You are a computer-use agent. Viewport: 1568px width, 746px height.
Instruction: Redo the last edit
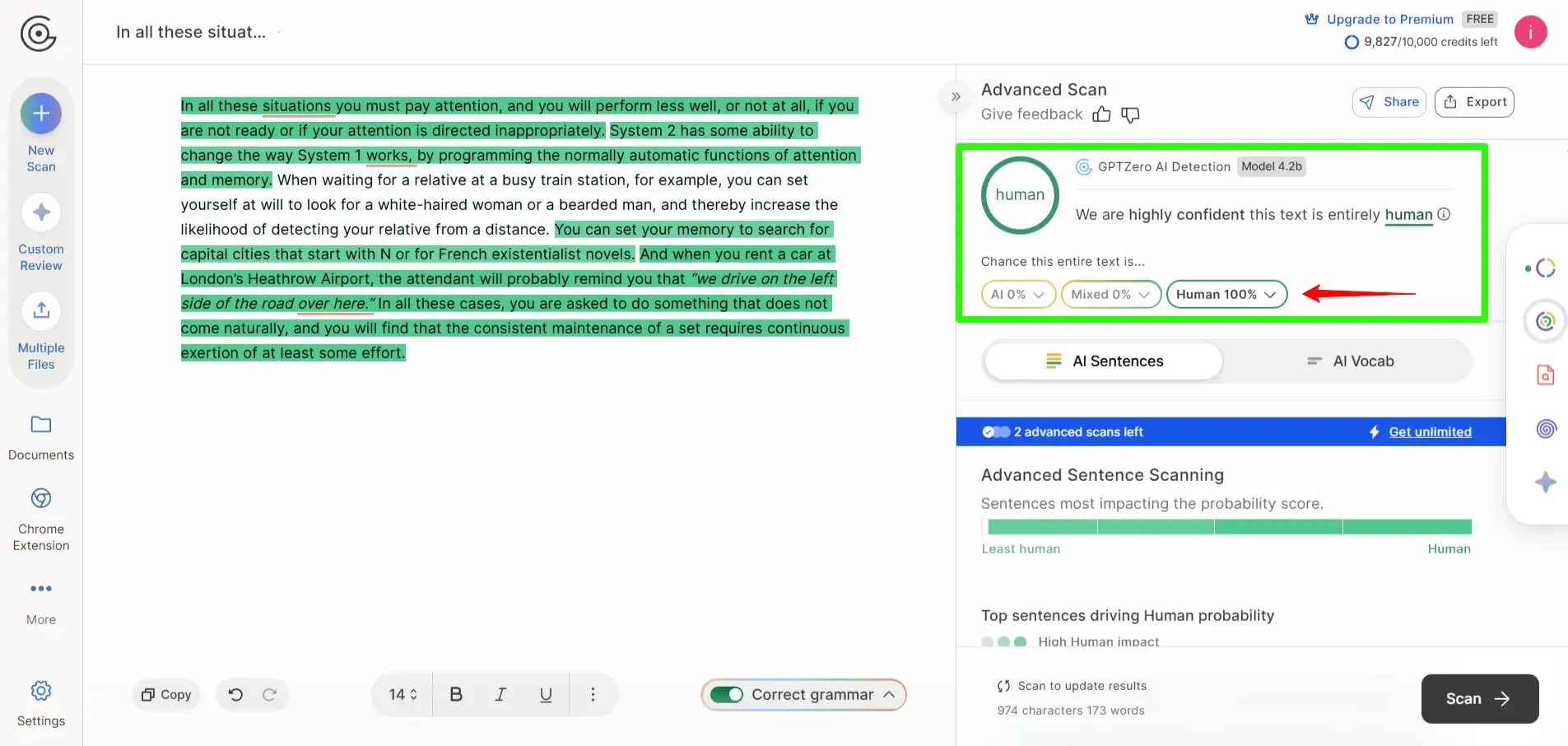click(x=269, y=695)
